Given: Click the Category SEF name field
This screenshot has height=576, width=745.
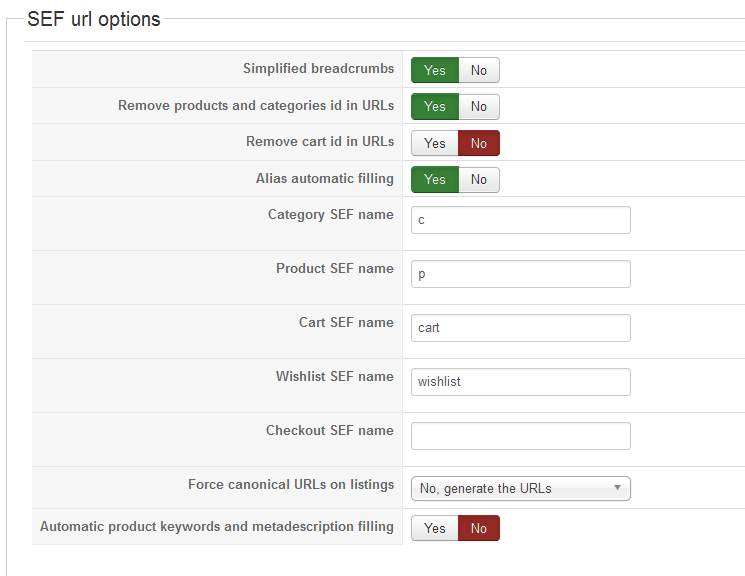Looking at the screenshot, I should 520,220.
